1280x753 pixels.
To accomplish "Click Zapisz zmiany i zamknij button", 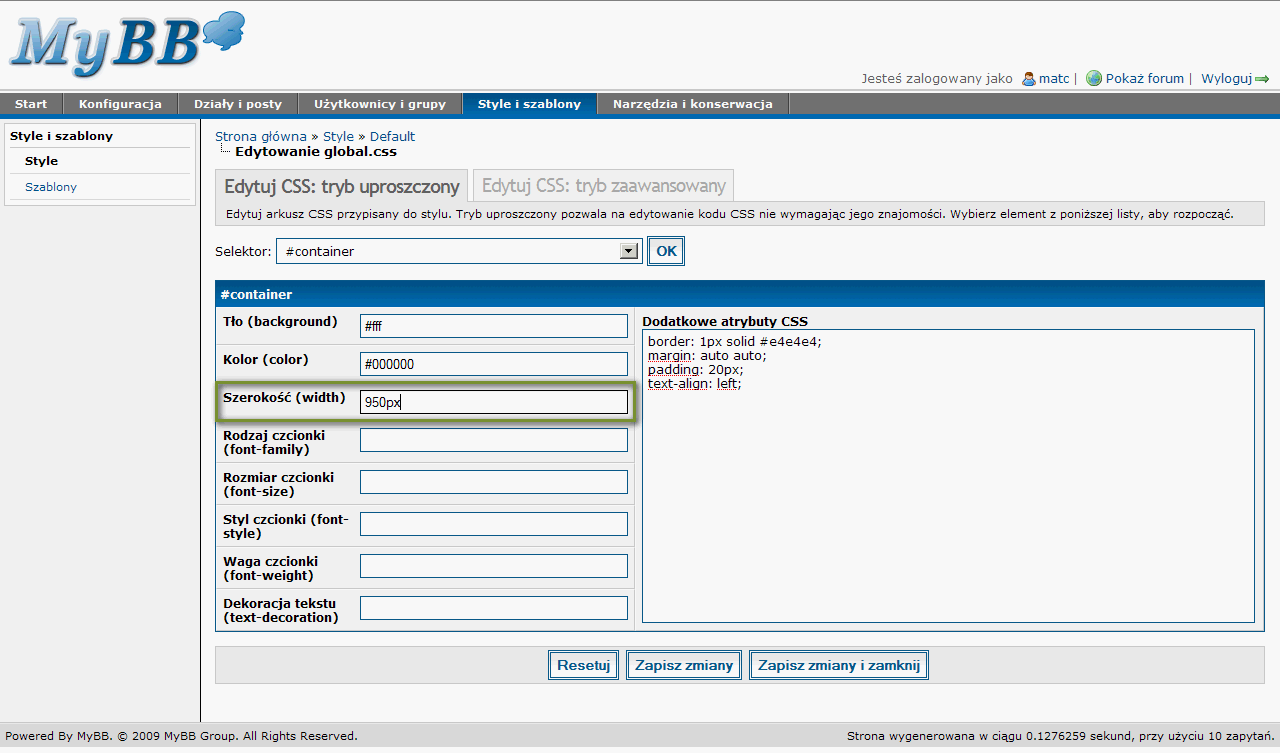I will (x=839, y=665).
